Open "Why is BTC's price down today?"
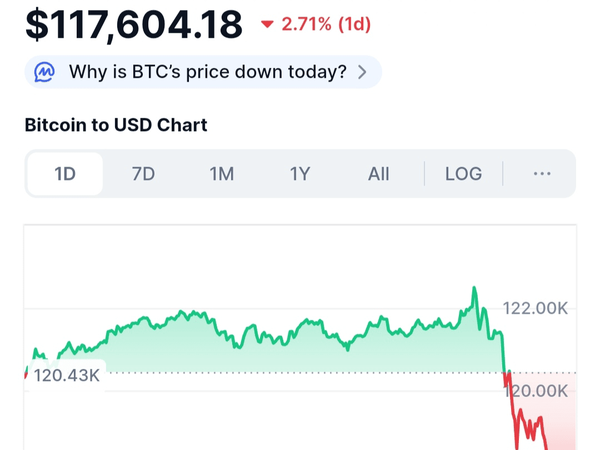Viewport: 600px width, 450px height. pos(208,72)
